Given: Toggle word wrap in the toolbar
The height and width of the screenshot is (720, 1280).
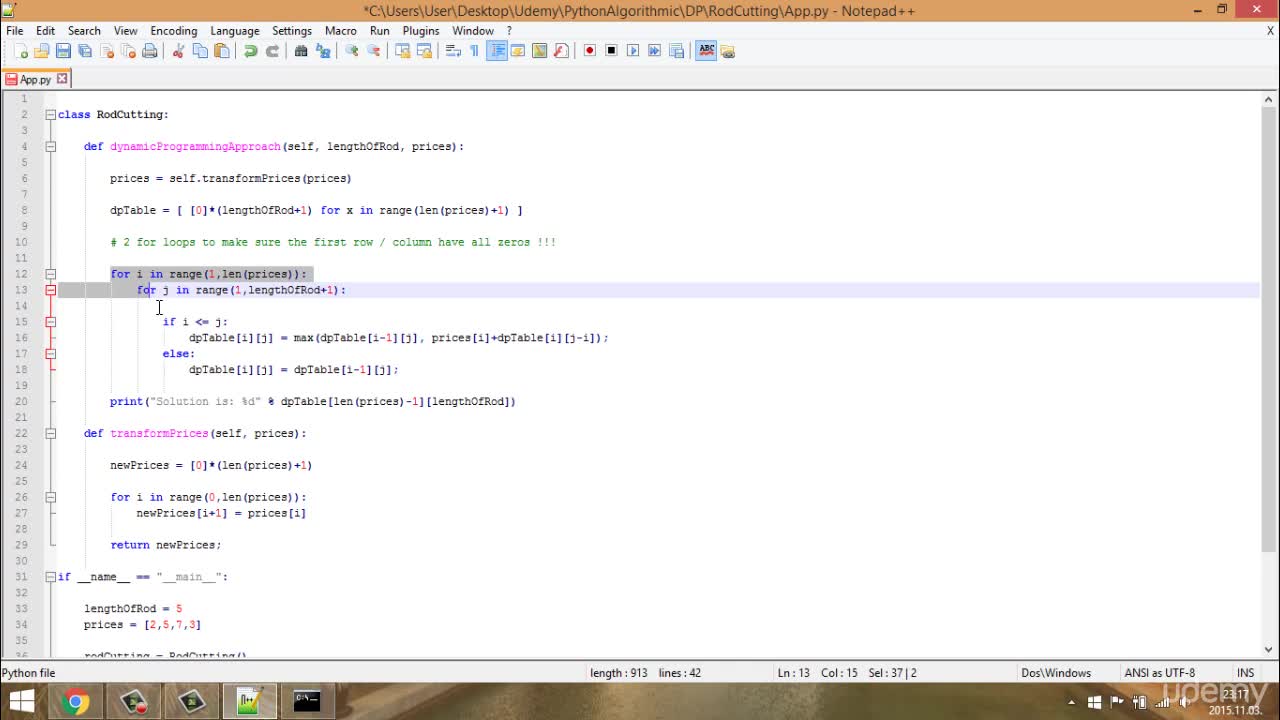Looking at the screenshot, I should [x=453, y=51].
